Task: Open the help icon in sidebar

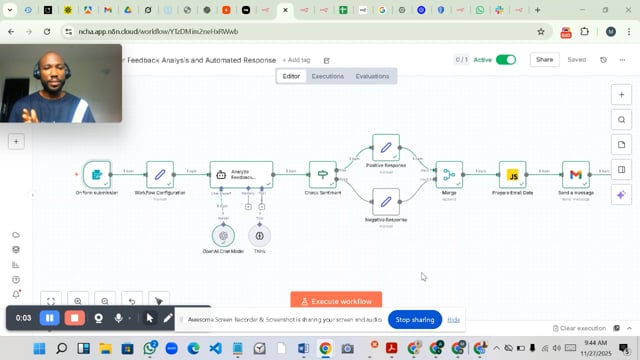Action: point(16,280)
